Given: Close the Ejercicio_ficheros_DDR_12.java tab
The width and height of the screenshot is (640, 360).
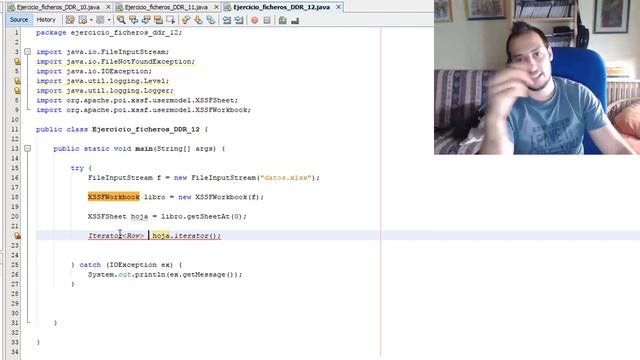Looking at the screenshot, I should pyautogui.click(x=338, y=7).
